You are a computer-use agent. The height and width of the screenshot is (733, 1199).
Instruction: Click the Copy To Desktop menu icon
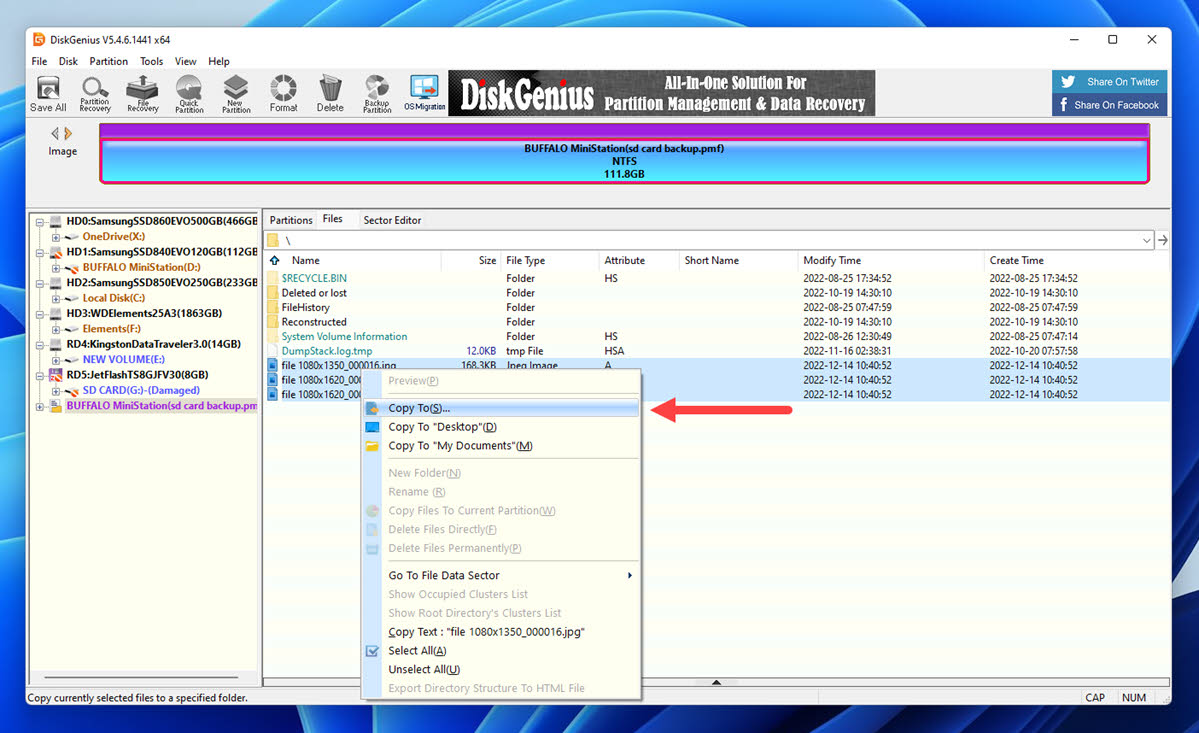(372, 427)
